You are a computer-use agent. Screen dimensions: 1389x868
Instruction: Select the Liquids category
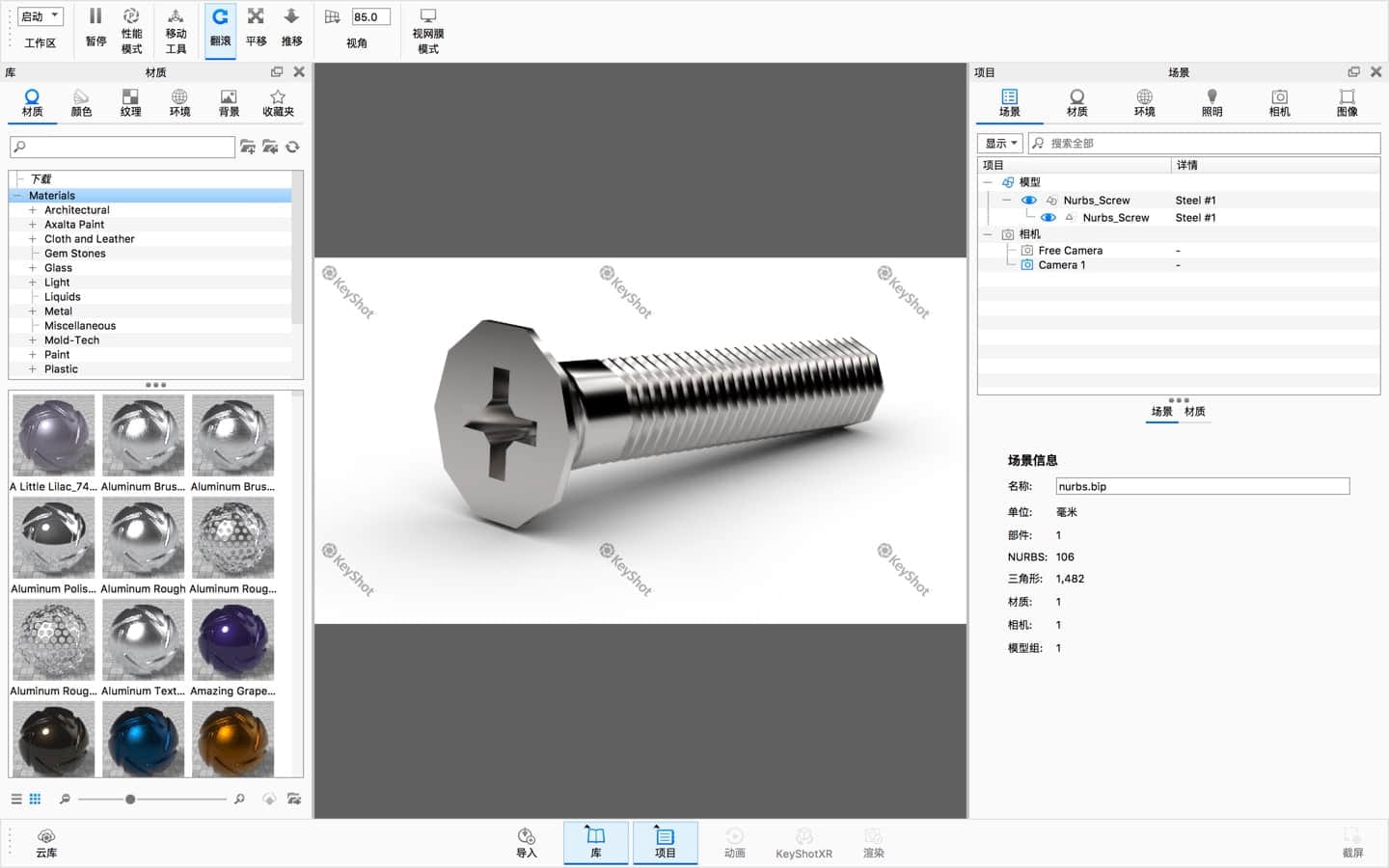[x=62, y=297]
